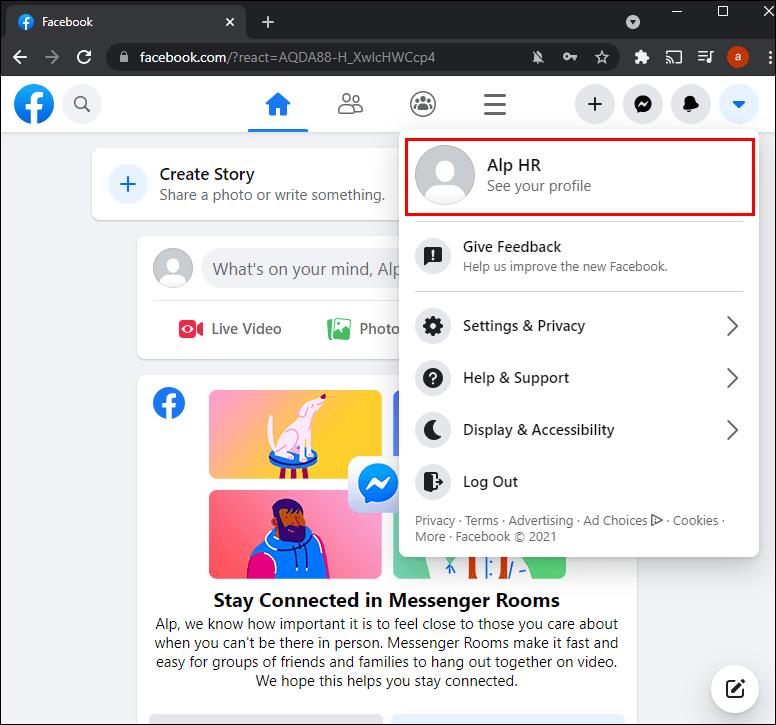This screenshot has width=776, height=725.
Task: Open the Privacy footer link
Action: 435,521
